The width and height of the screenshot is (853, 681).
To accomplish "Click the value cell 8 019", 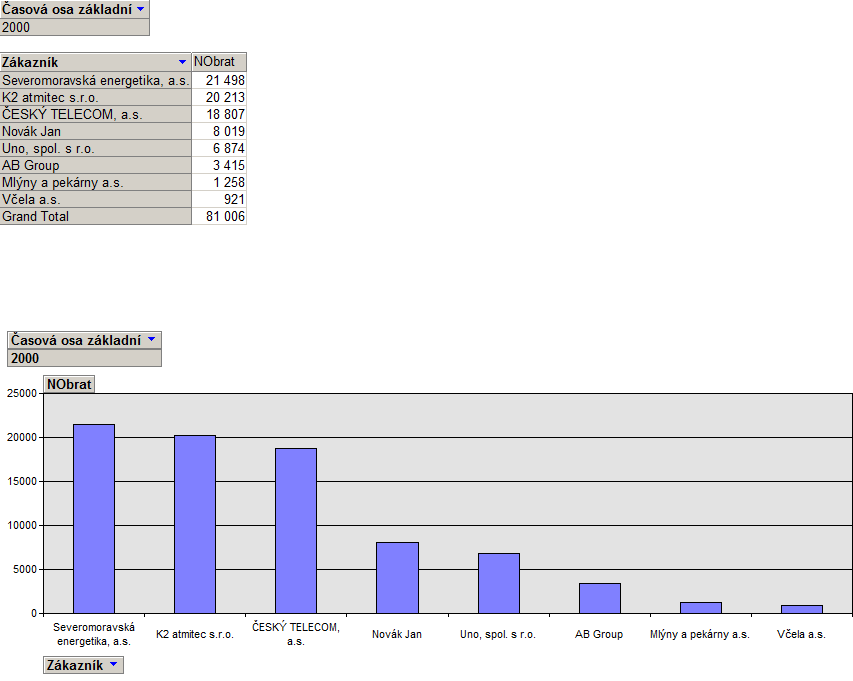I will click(219, 131).
